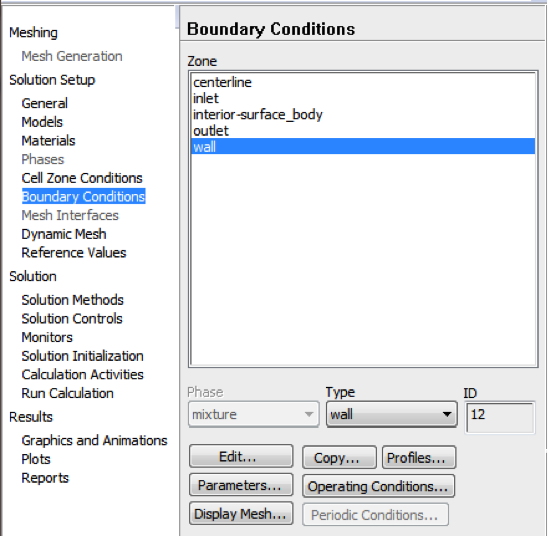The width and height of the screenshot is (548, 537).
Task: Open the Models task page
Action: coord(42,122)
